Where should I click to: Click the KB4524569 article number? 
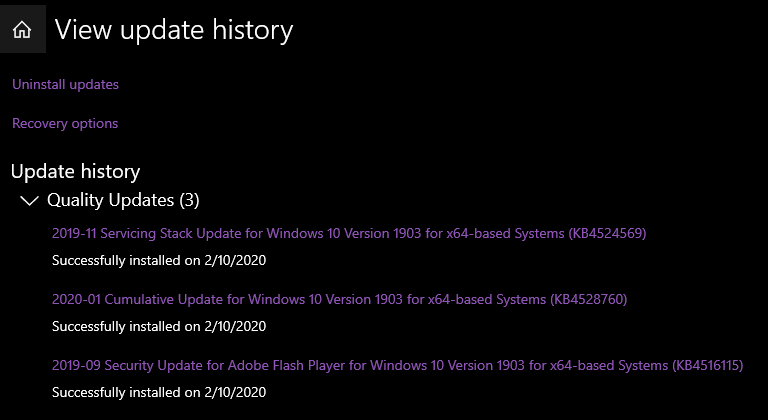tap(607, 233)
